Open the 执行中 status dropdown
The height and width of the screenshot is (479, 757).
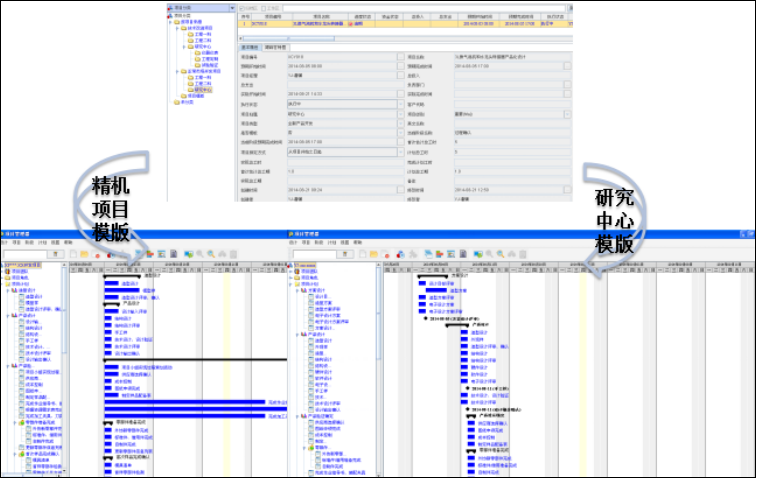coord(401,103)
